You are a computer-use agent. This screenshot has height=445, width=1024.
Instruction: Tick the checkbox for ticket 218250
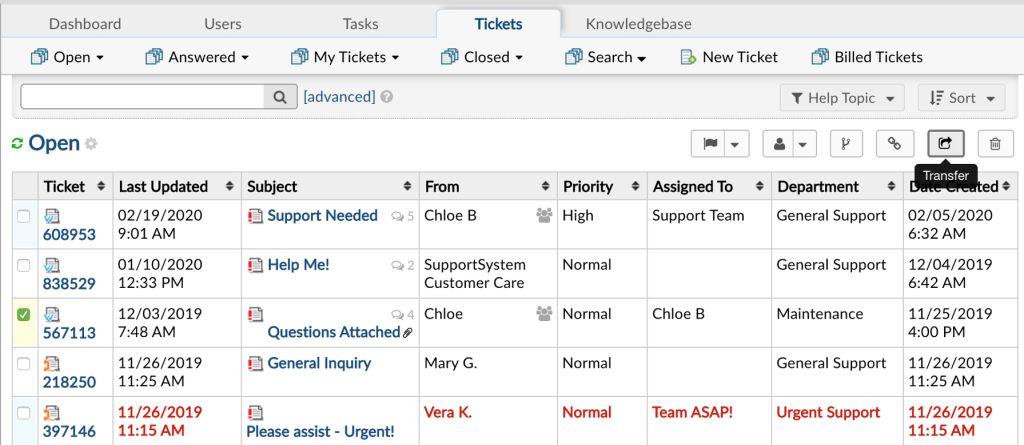pyautogui.click(x=24, y=364)
